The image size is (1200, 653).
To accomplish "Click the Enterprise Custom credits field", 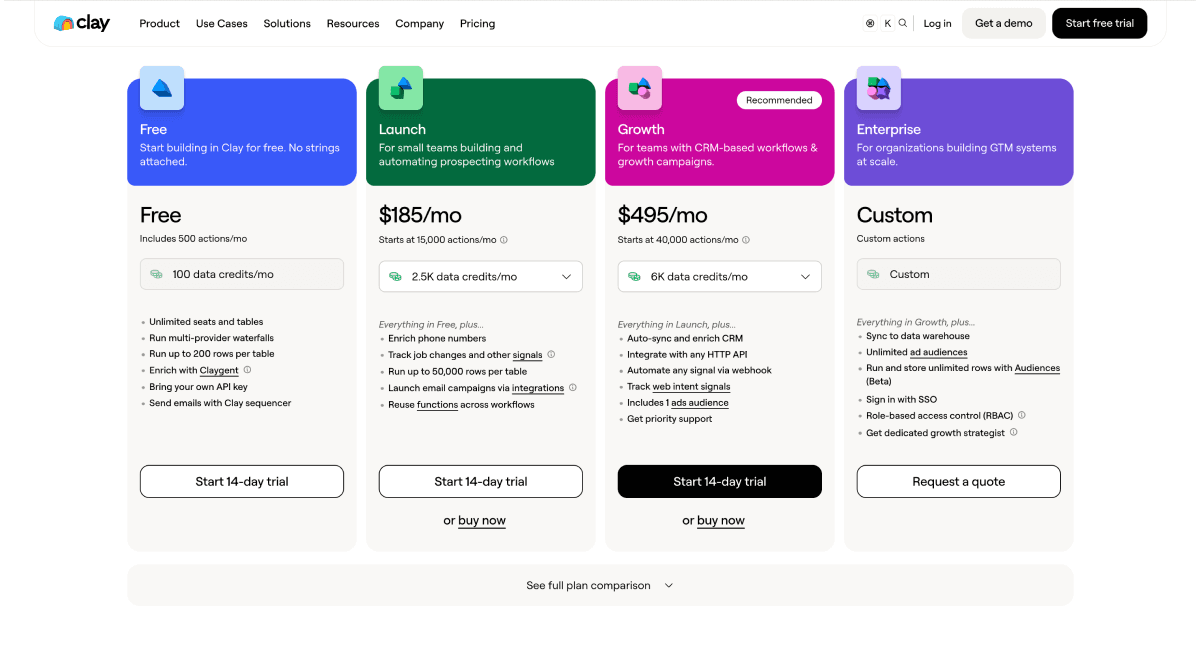I will [959, 274].
